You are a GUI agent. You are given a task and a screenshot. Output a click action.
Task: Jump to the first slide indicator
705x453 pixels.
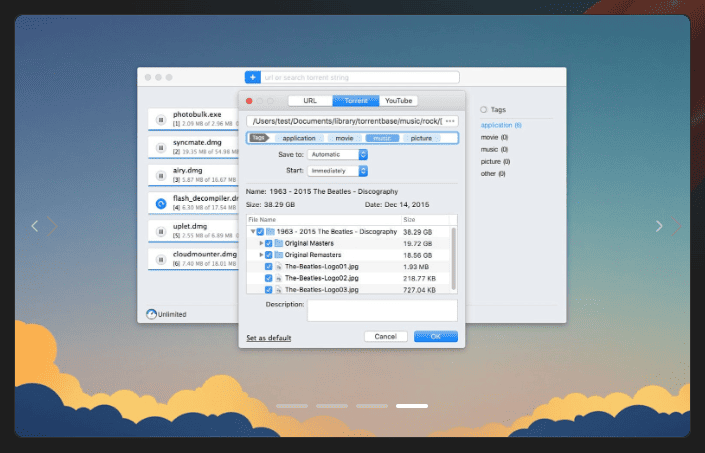point(292,406)
